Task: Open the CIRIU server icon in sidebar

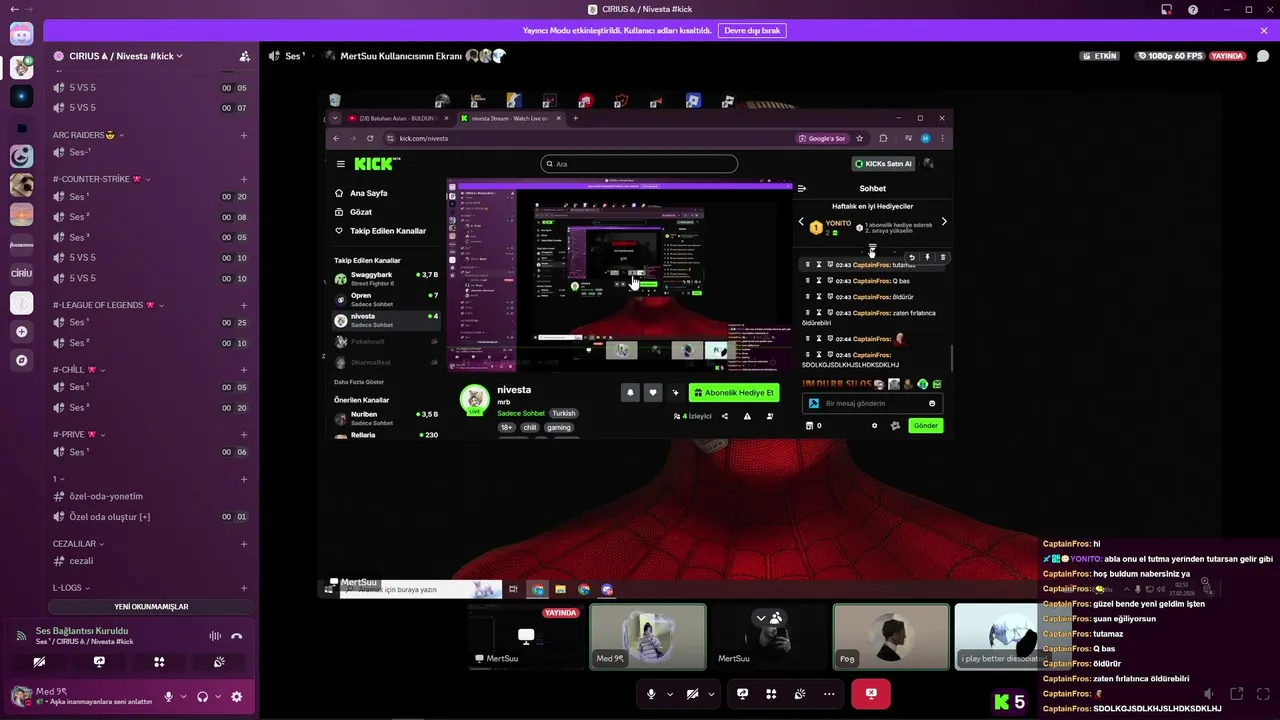Action: (x=21, y=273)
